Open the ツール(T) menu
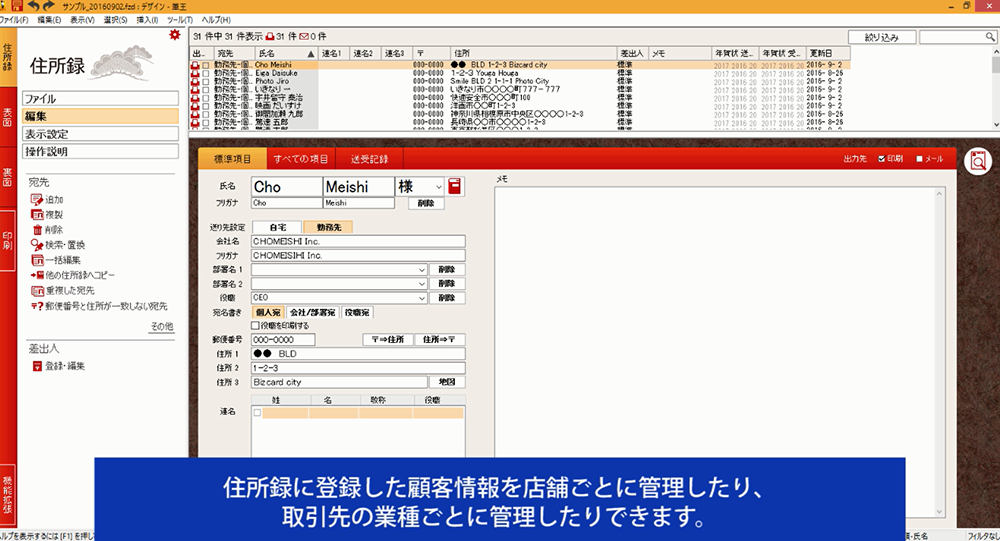Viewport: 1000px width, 541px height. click(180, 20)
